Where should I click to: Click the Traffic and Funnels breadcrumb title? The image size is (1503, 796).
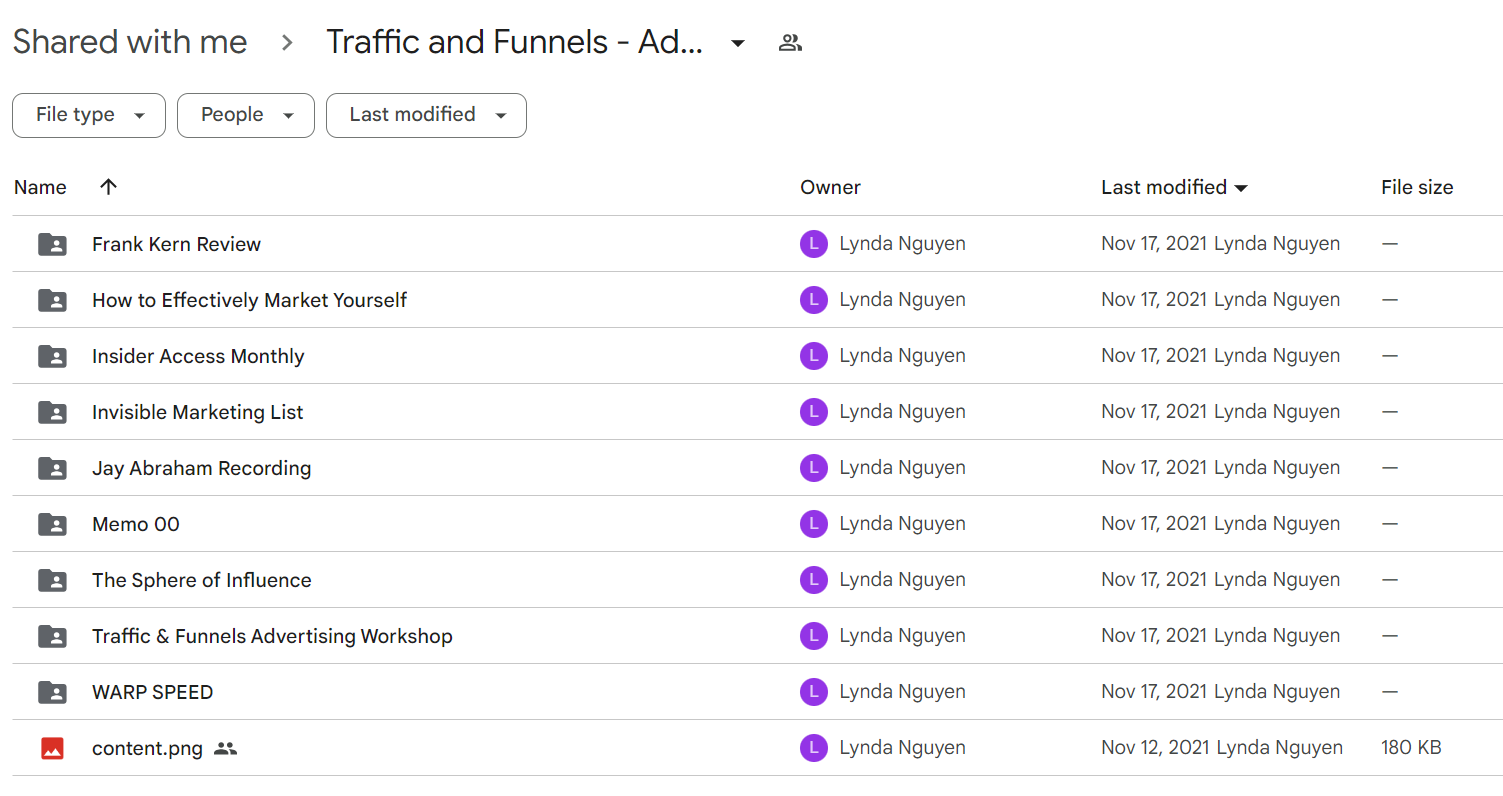tap(515, 42)
